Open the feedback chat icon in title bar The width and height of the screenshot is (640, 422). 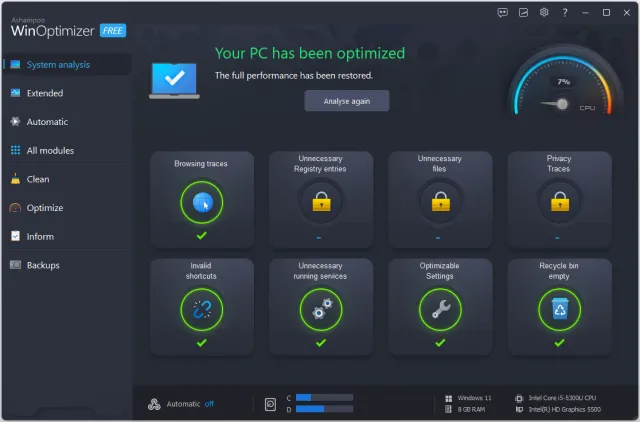(502, 13)
